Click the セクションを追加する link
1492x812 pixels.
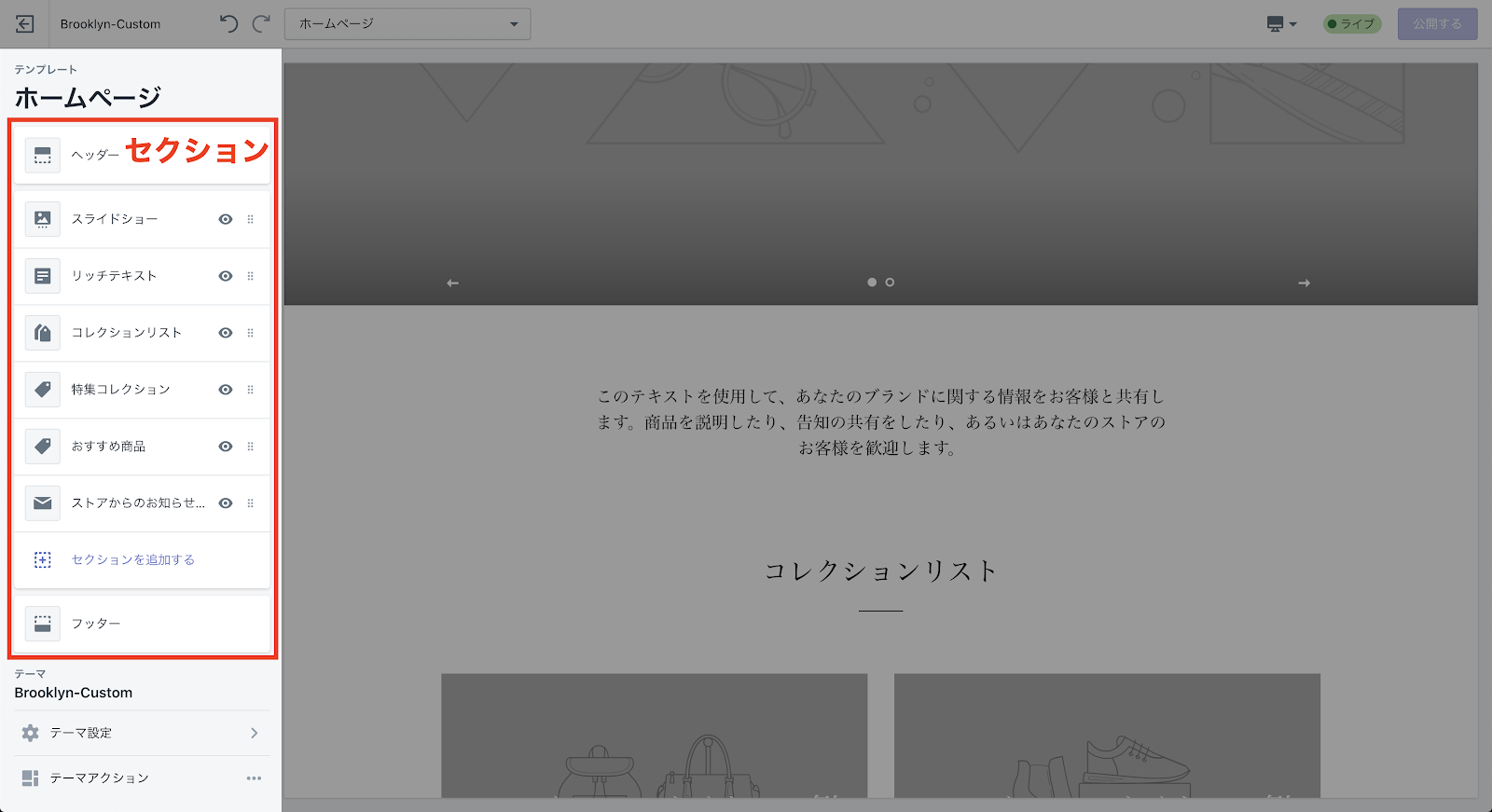(x=133, y=559)
